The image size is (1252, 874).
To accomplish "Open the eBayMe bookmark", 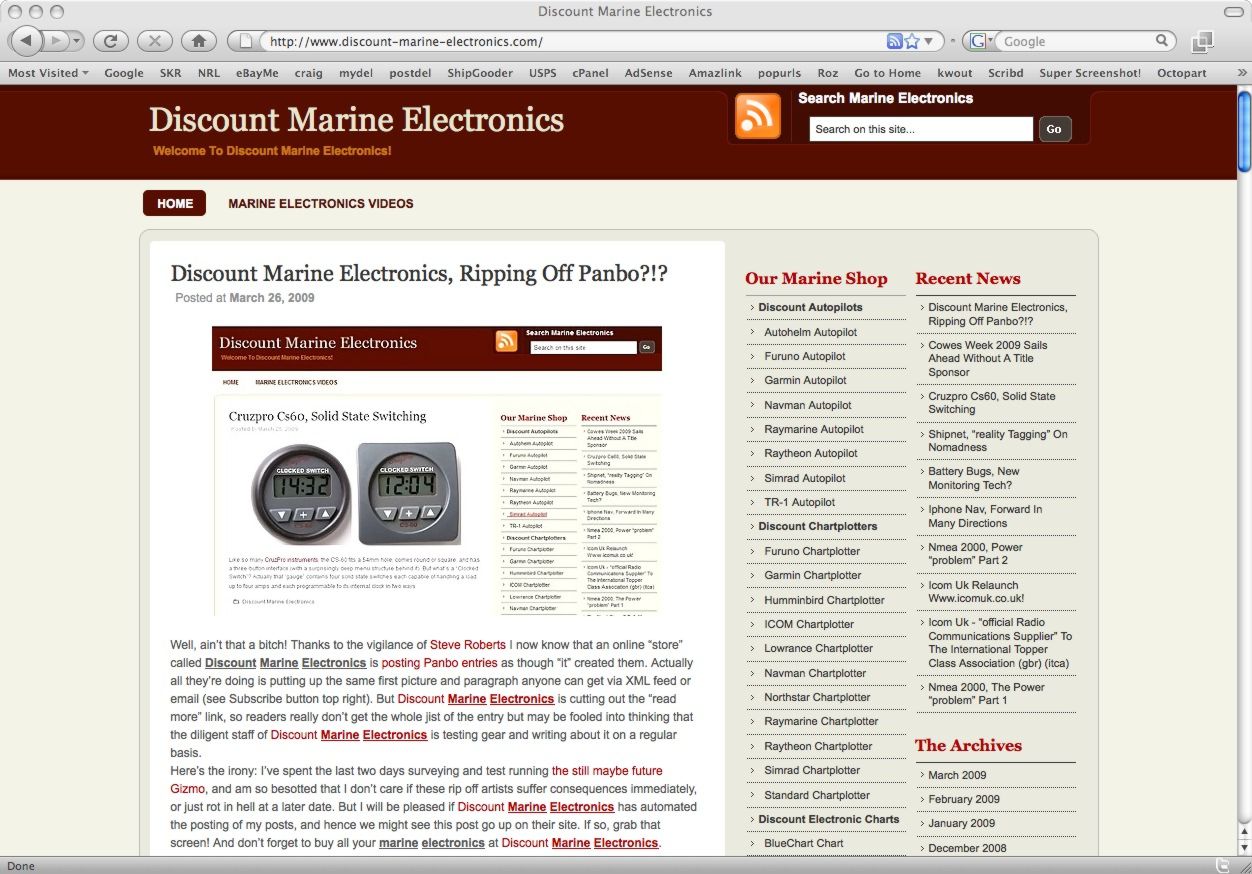I will click(257, 73).
